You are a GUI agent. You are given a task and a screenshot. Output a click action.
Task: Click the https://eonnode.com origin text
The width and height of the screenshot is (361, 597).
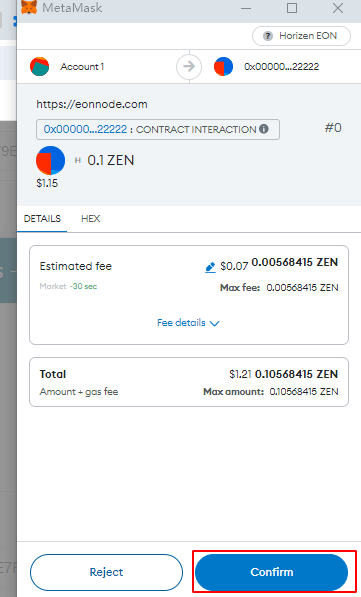[x=92, y=104]
